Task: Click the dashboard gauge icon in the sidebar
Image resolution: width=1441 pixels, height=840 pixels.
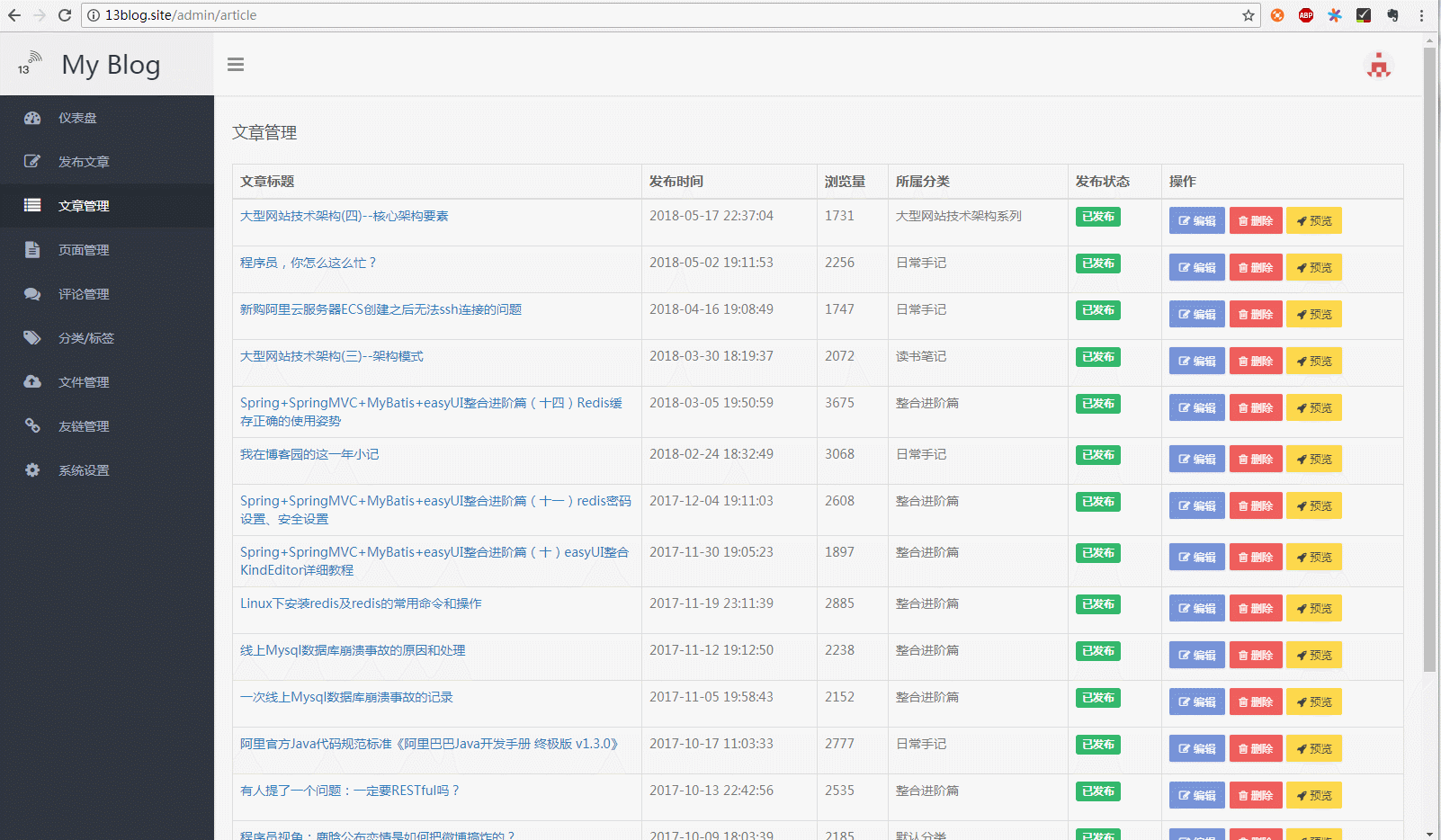Action: tap(32, 118)
